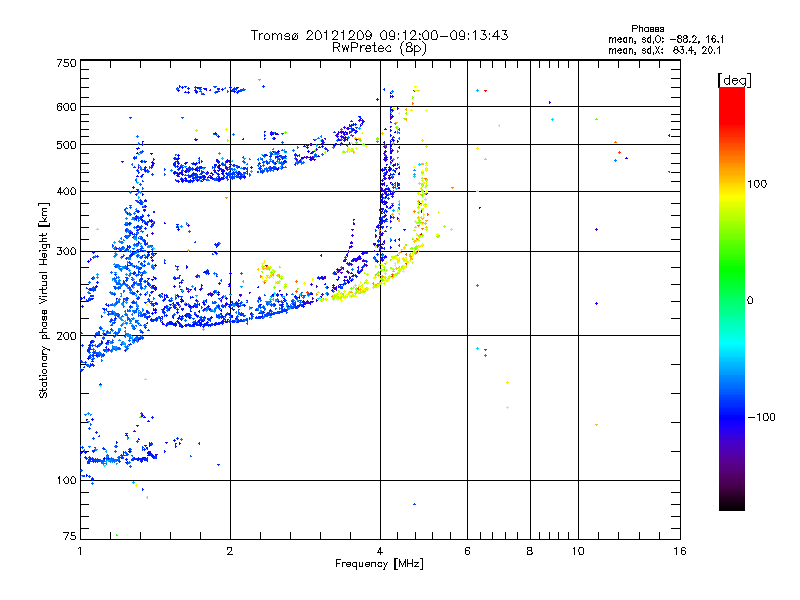This screenshot has height=600, width=800.
Task: Click y-axis tick label '75'
Action: 70,536
